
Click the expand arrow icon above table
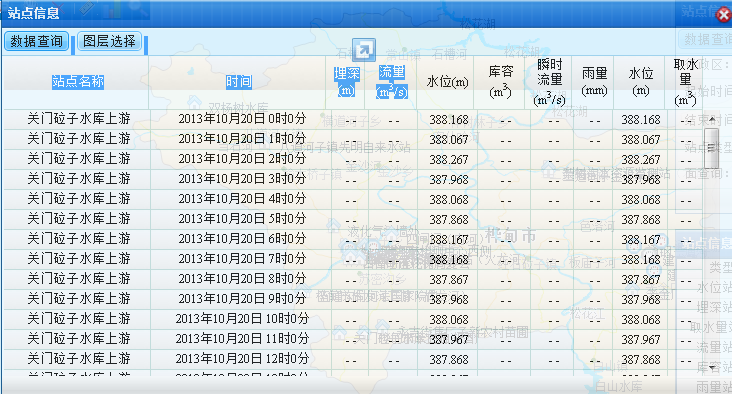[x=364, y=49]
